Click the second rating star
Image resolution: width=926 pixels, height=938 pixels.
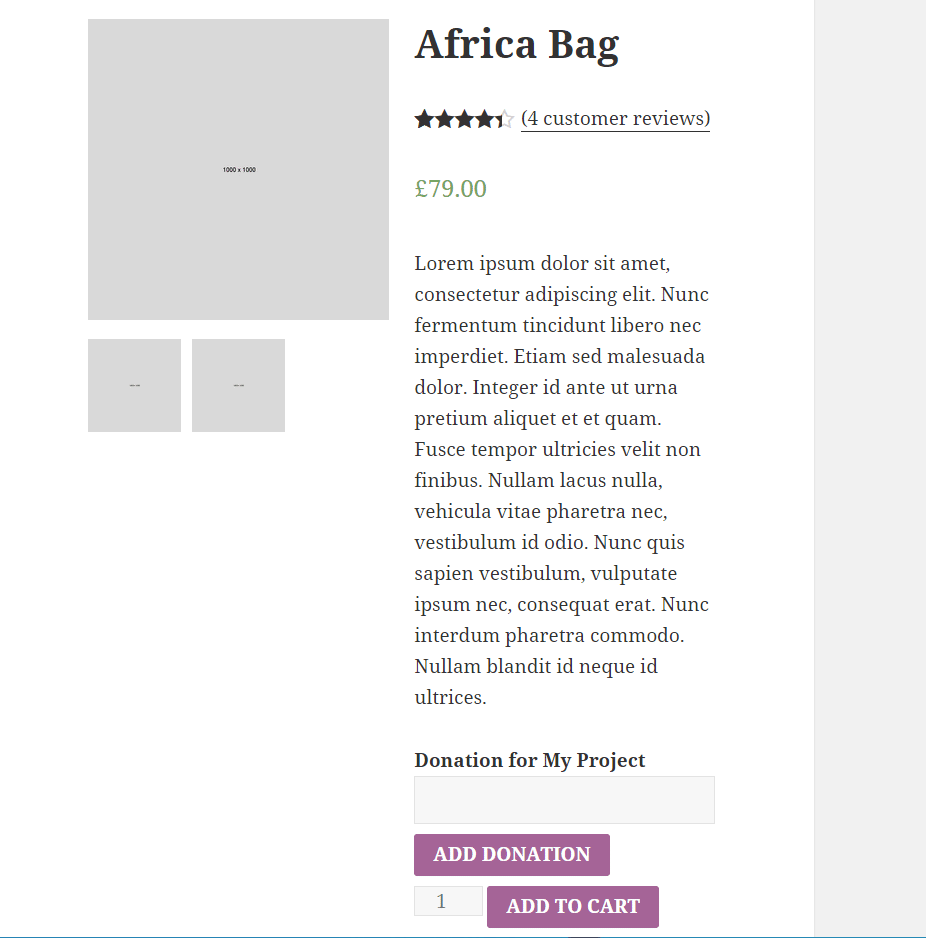[x=444, y=120]
